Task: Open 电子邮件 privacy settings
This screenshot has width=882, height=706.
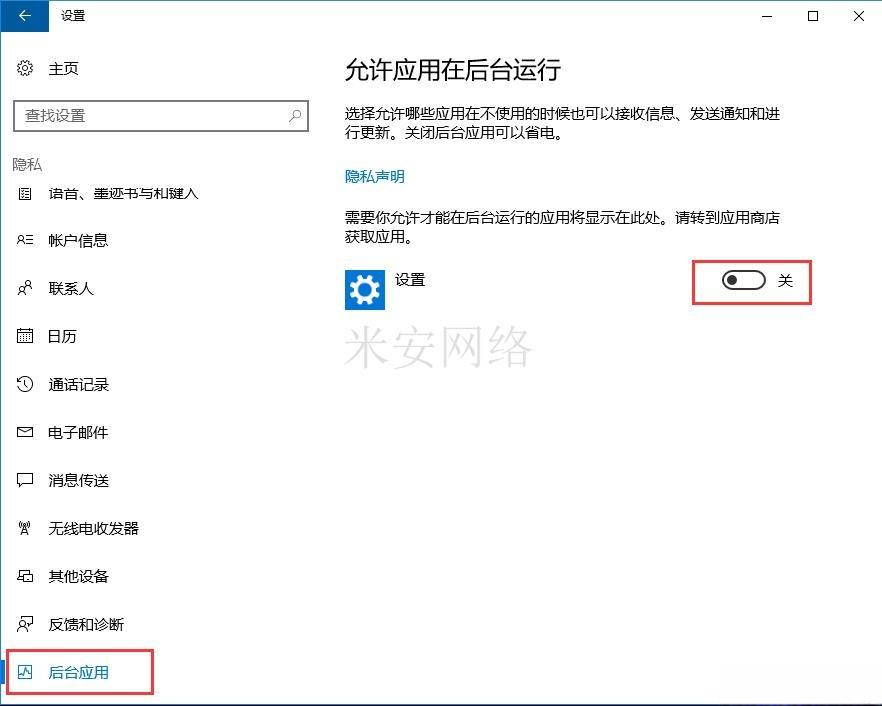Action: [x=78, y=433]
